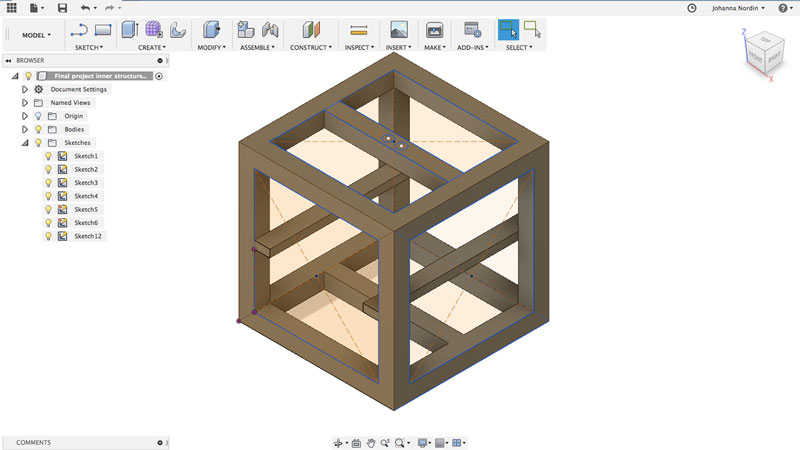Open the MAKE menu

pyautogui.click(x=435, y=47)
